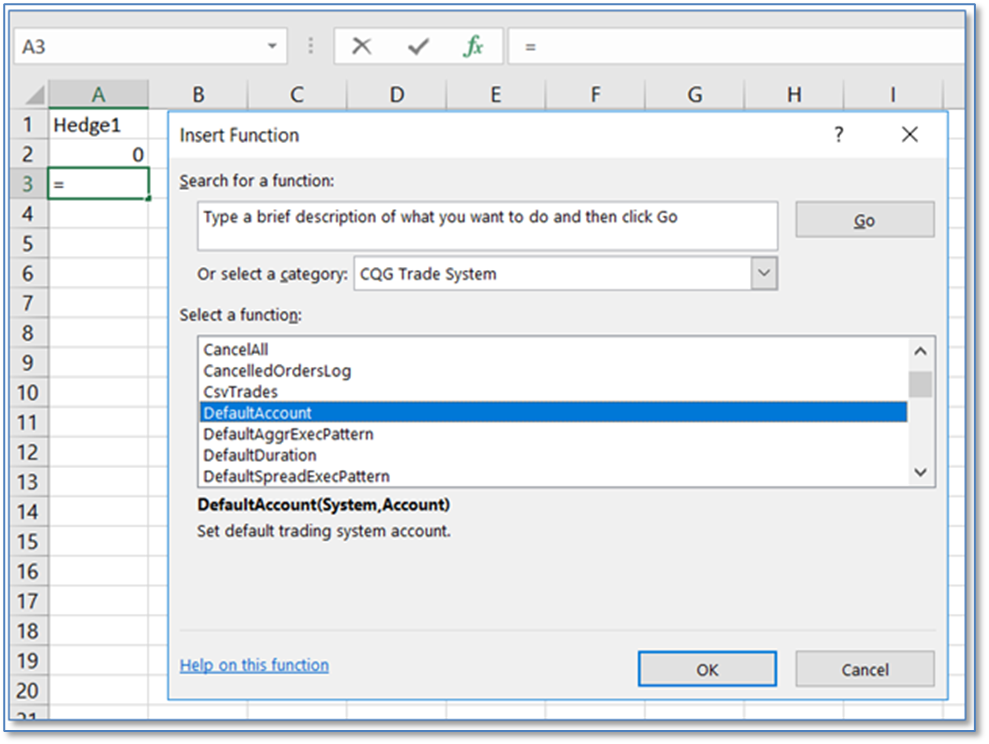
Task: Select CancelledOrdersLog function
Action: pos(277,371)
